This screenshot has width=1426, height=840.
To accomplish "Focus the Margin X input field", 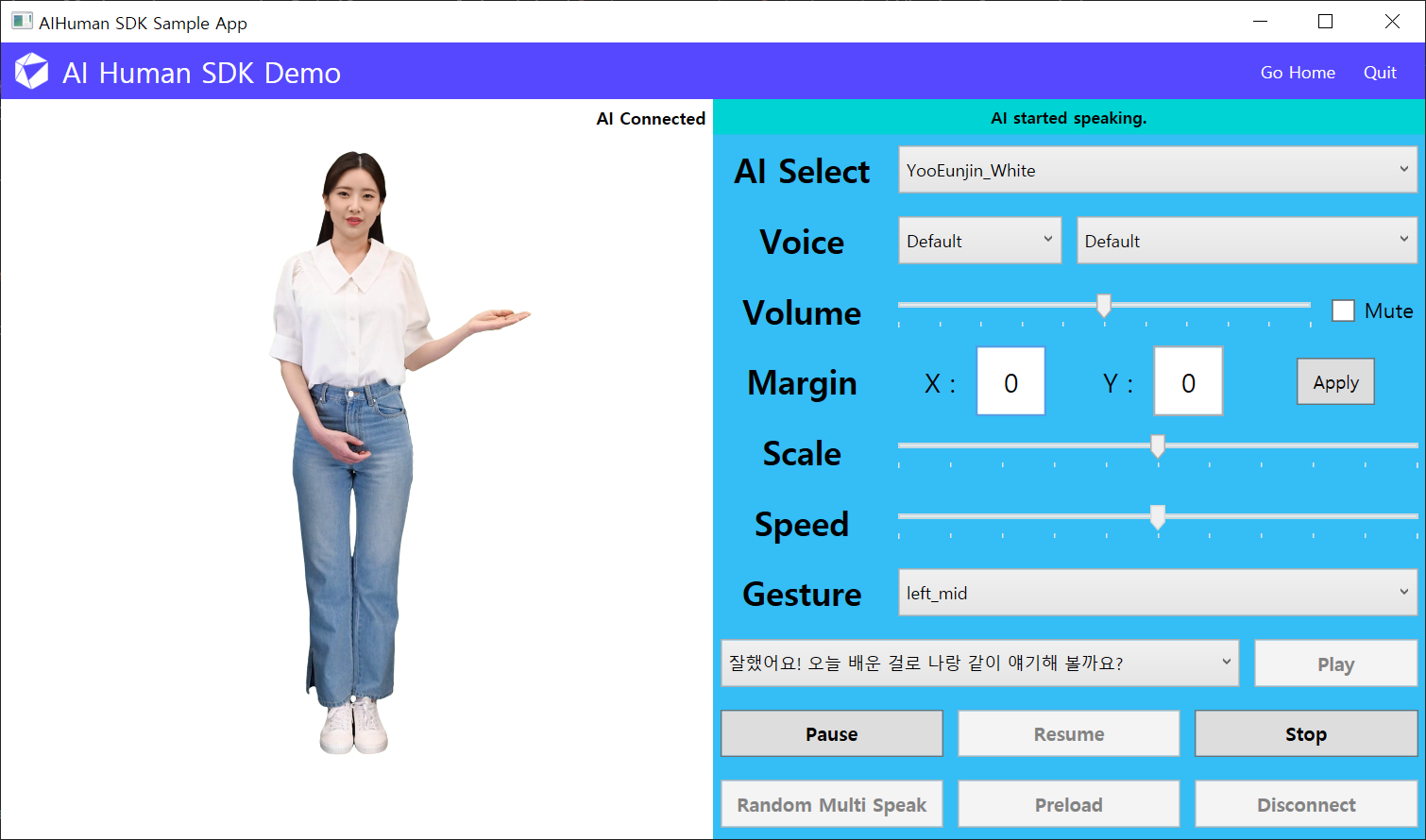I will [x=1010, y=381].
